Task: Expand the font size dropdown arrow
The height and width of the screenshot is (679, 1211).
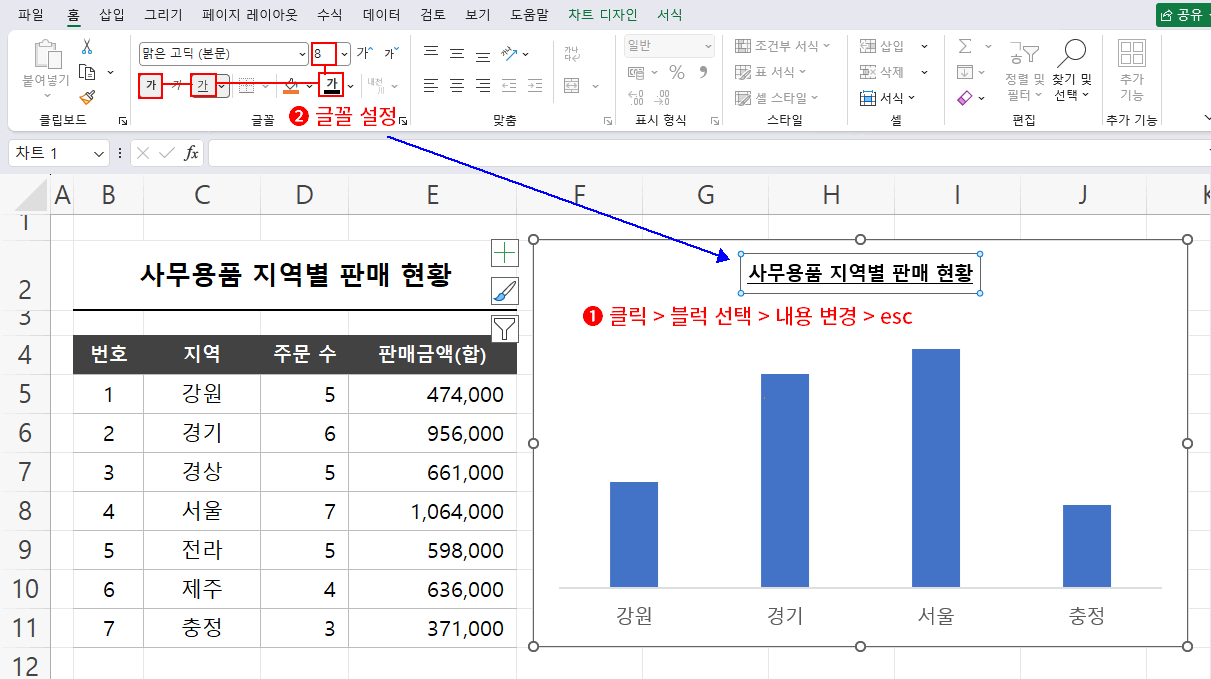Action: [x=345, y=54]
